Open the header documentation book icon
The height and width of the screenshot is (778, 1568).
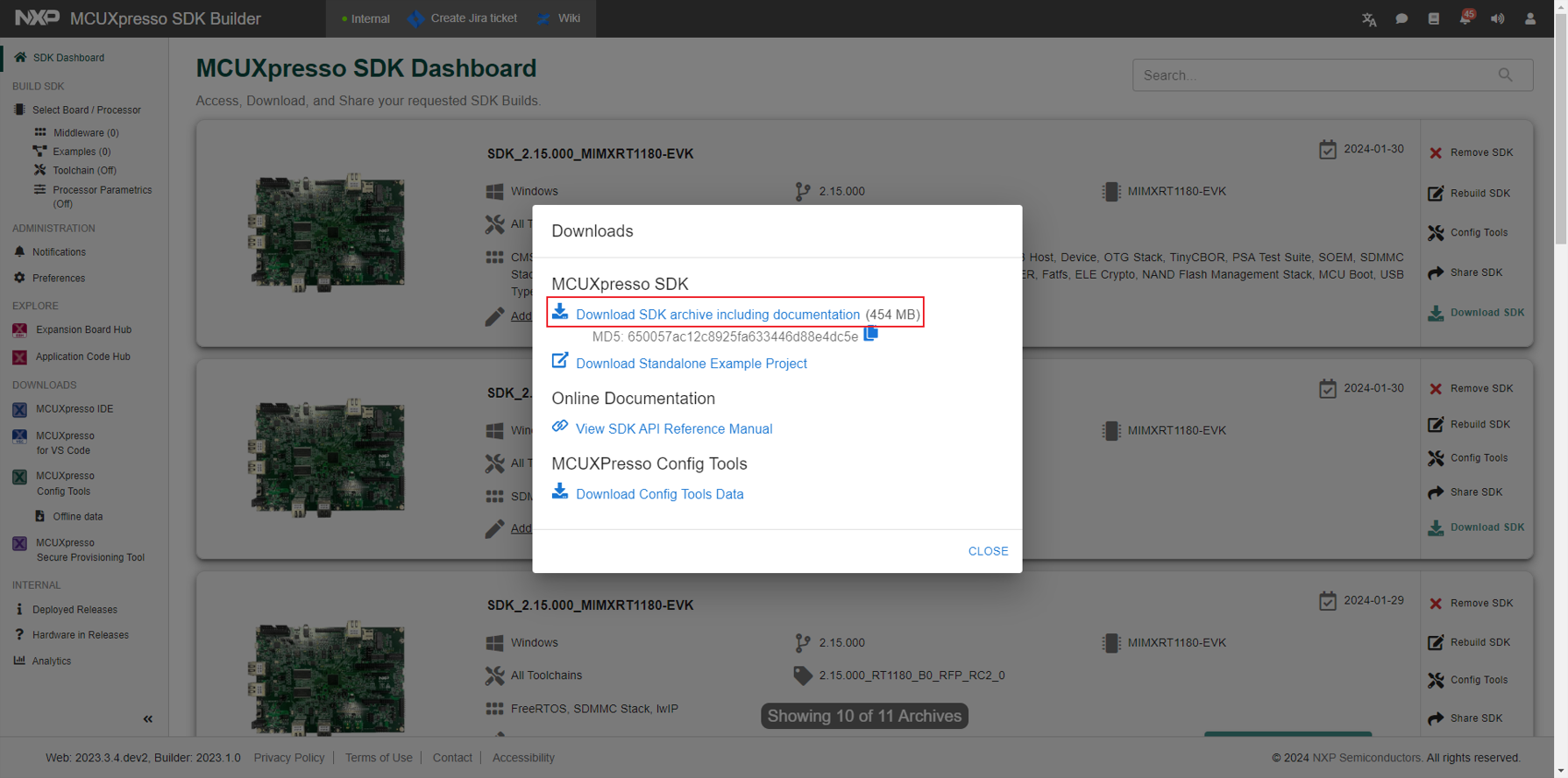click(x=1434, y=18)
